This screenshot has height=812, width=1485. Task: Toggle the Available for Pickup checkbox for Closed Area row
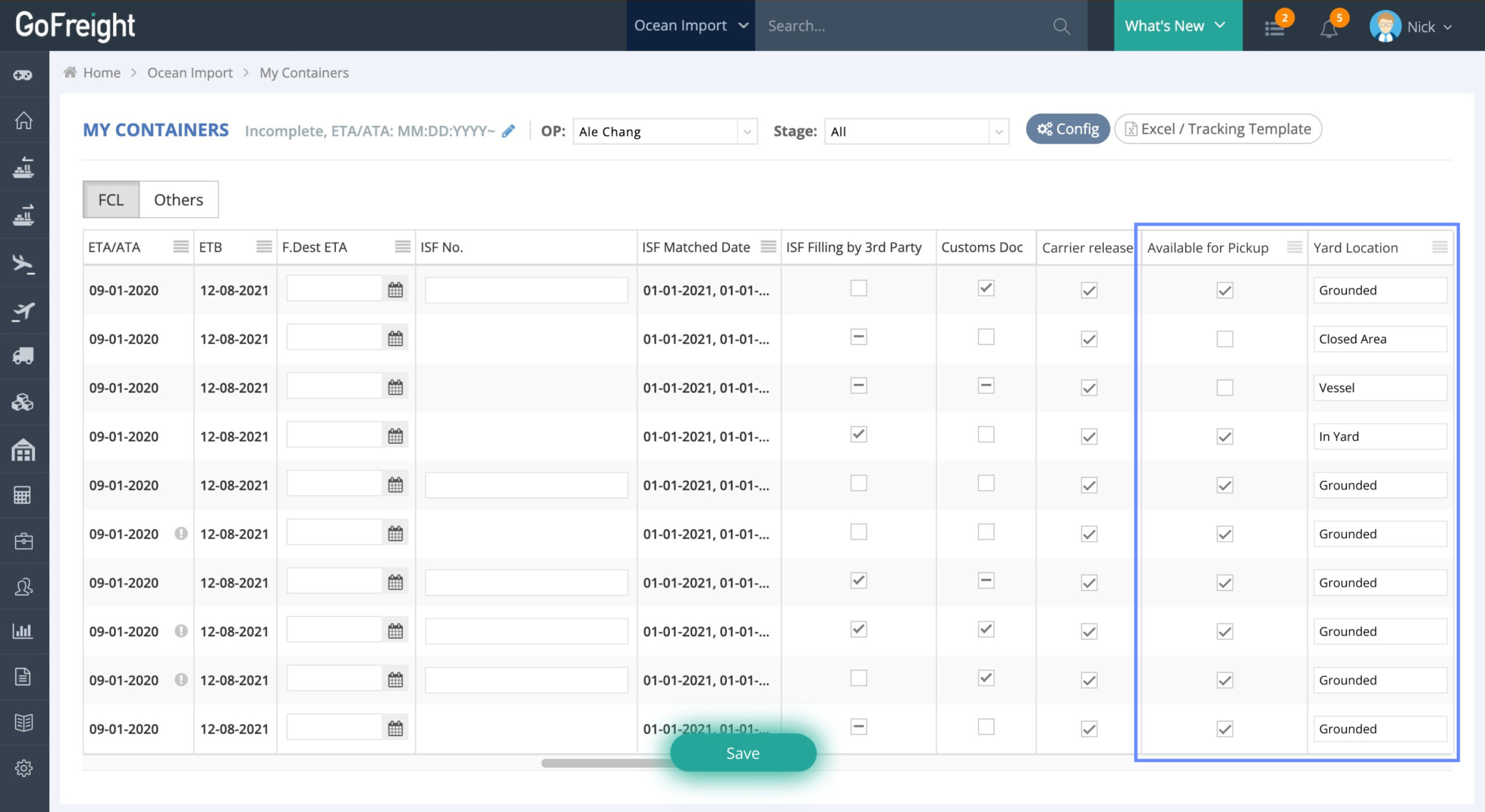tap(1225, 339)
